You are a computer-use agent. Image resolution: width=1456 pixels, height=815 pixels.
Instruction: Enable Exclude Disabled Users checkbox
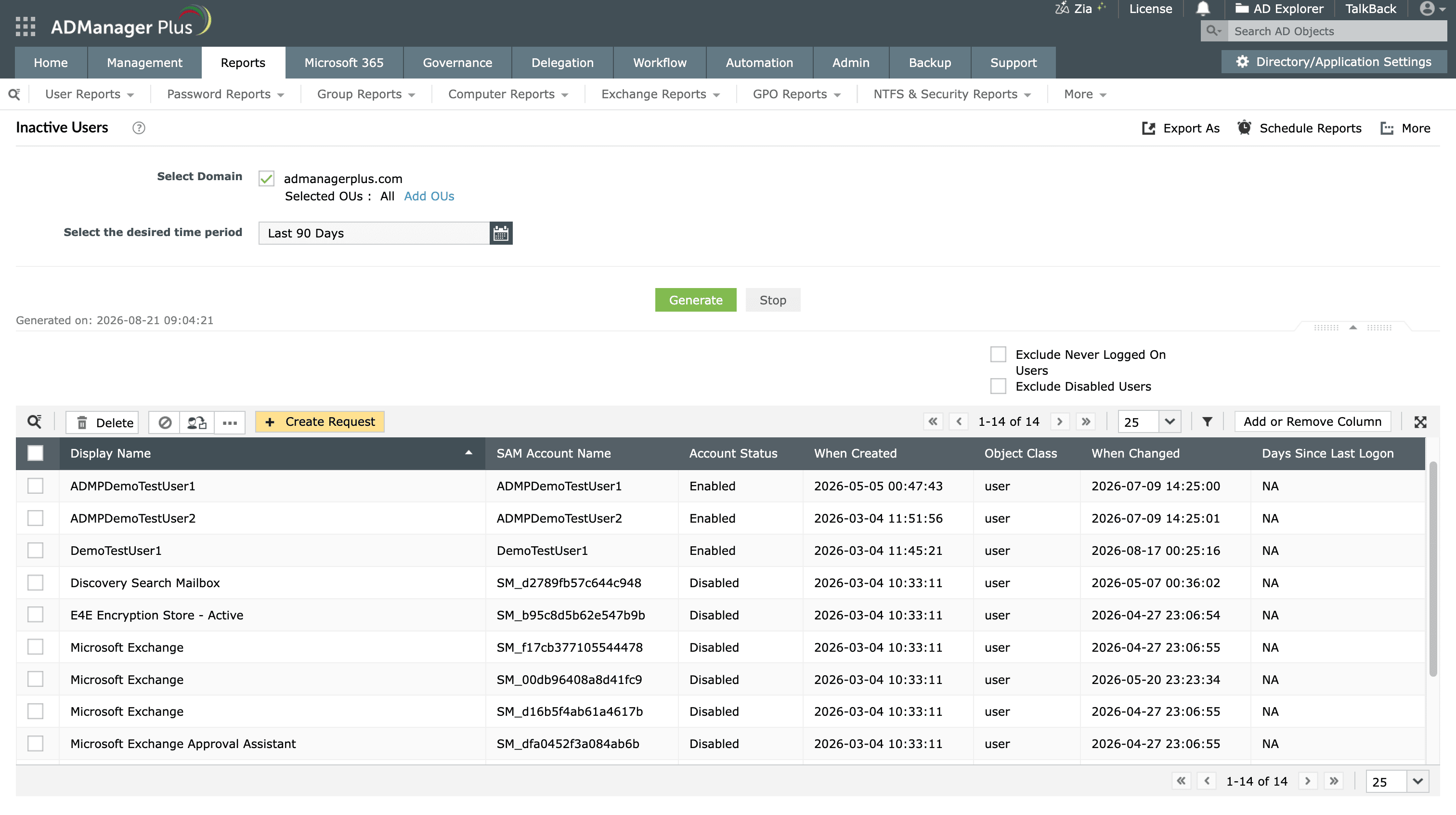[998, 386]
